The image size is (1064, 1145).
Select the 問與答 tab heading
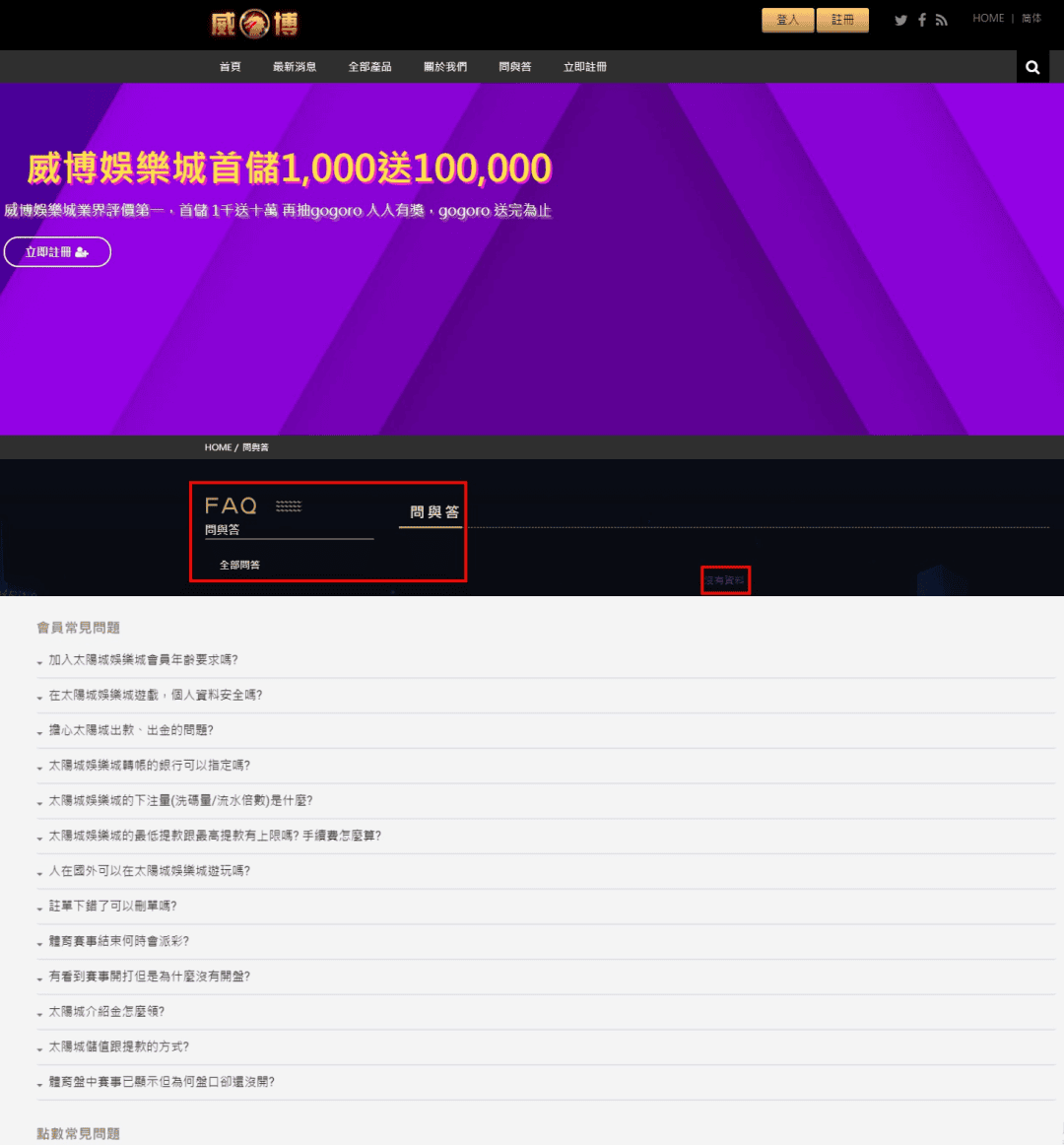(x=433, y=511)
